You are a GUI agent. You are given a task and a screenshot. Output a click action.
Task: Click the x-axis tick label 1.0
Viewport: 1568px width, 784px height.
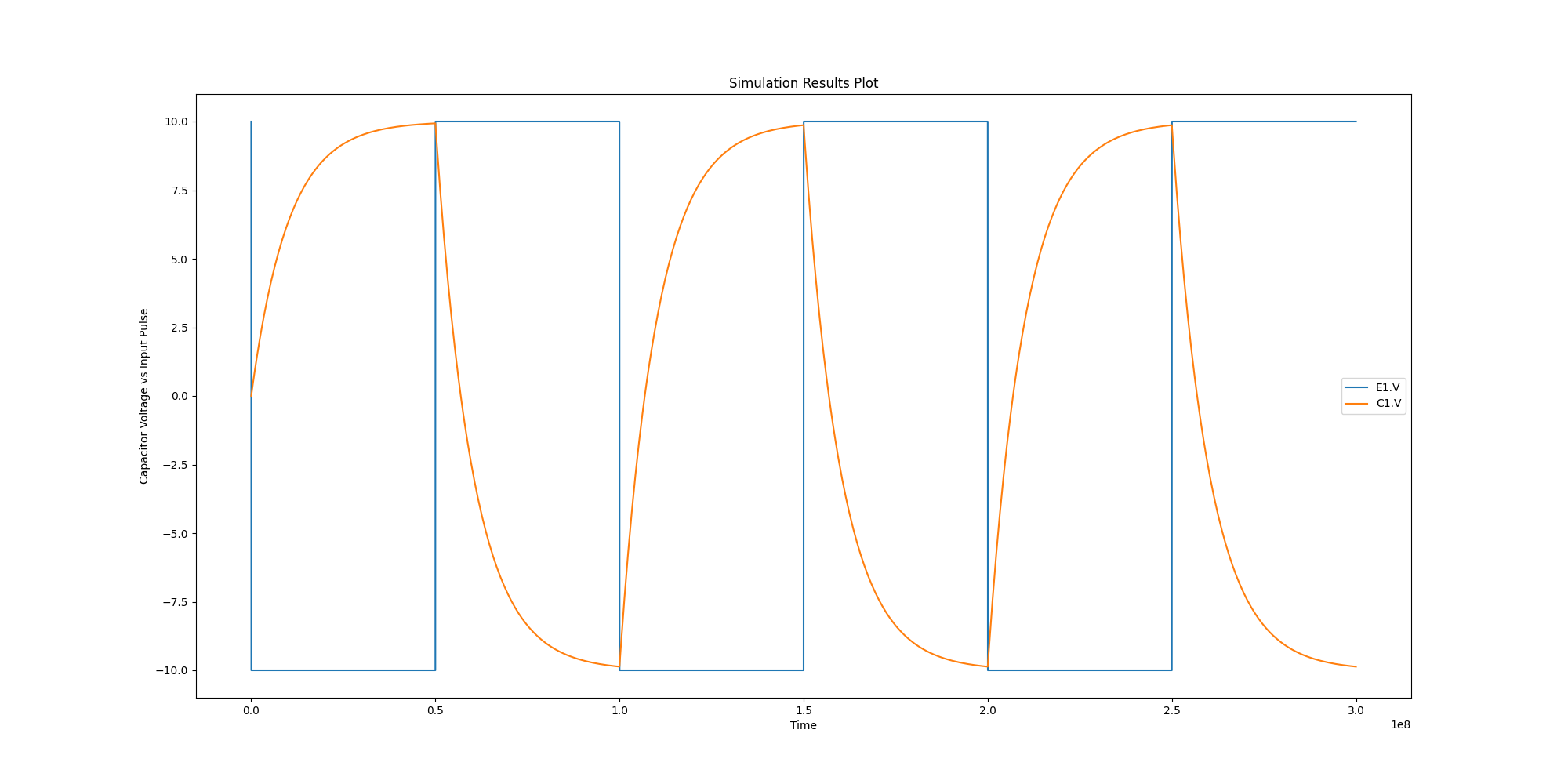pyautogui.click(x=619, y=710)
